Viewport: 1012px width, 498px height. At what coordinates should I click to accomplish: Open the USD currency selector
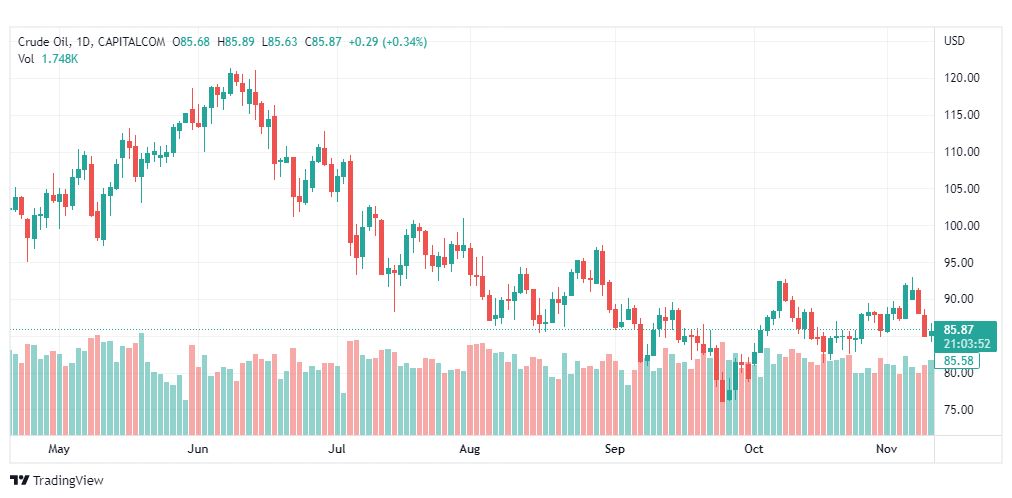coord(954,41)
